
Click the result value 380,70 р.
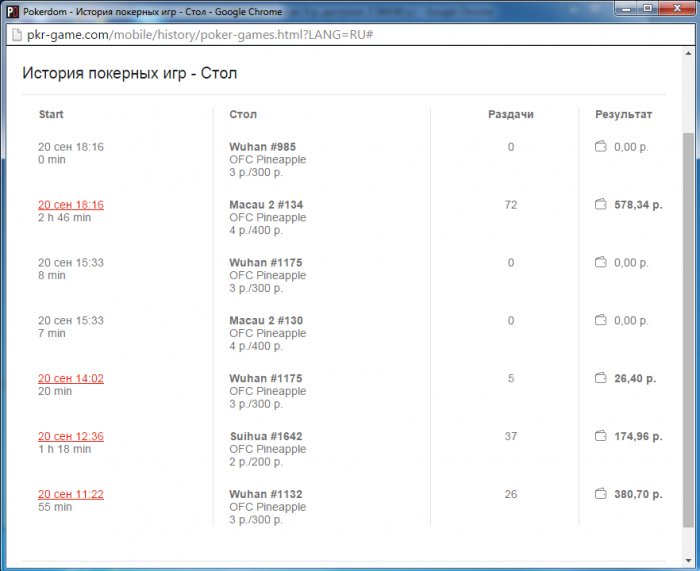point(638,494)
